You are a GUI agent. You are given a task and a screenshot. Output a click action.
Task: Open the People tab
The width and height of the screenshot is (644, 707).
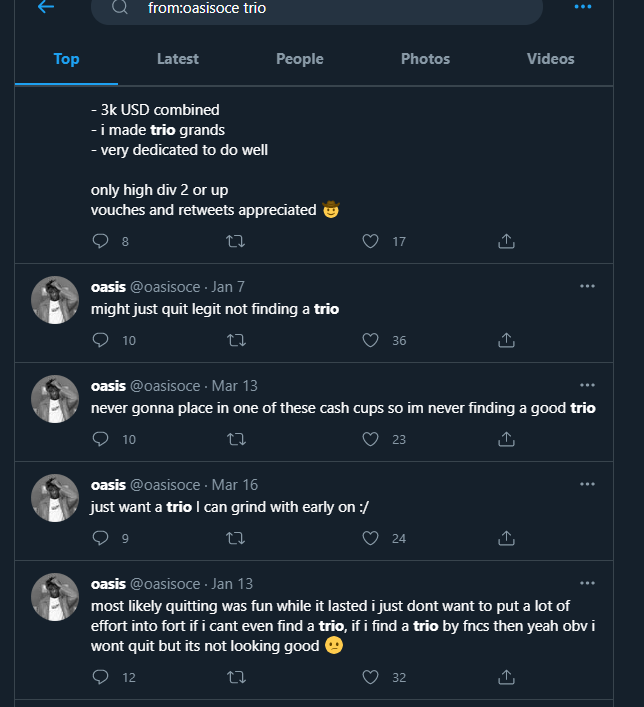tap(300, 59)
